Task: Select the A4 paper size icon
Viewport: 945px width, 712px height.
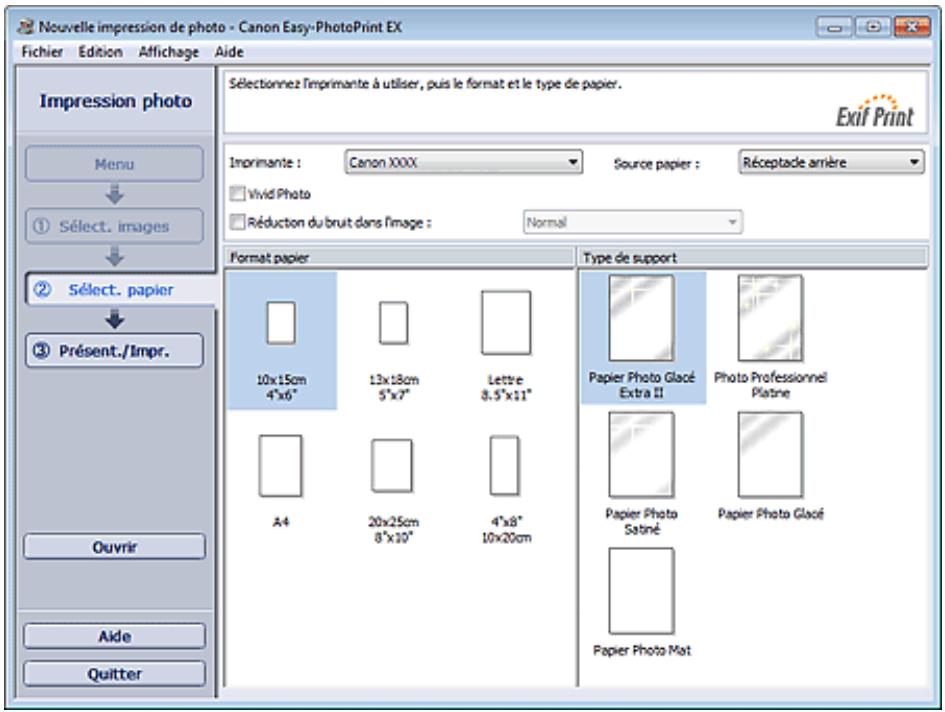Action: pyautogui.click(x=281, y=465)
